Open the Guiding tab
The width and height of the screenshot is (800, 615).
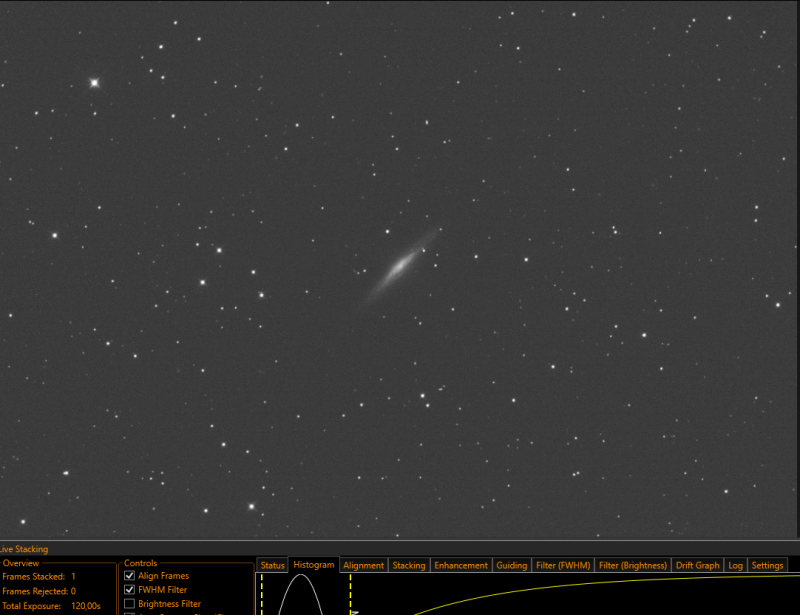pyautogui.click(x=511, y=565)
